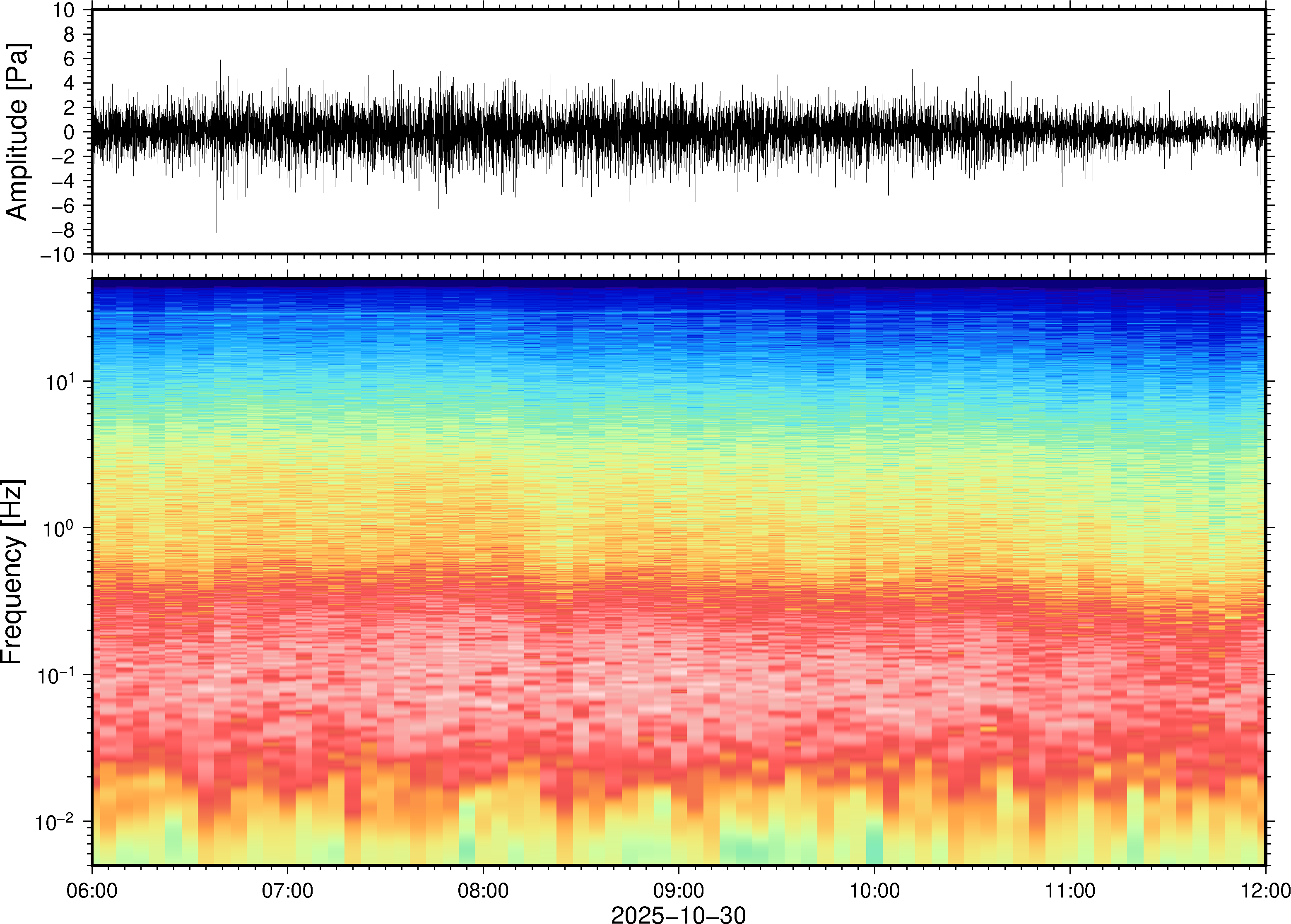
Task: Click the 08:00 time axis label
Action: tap(483, 890)
